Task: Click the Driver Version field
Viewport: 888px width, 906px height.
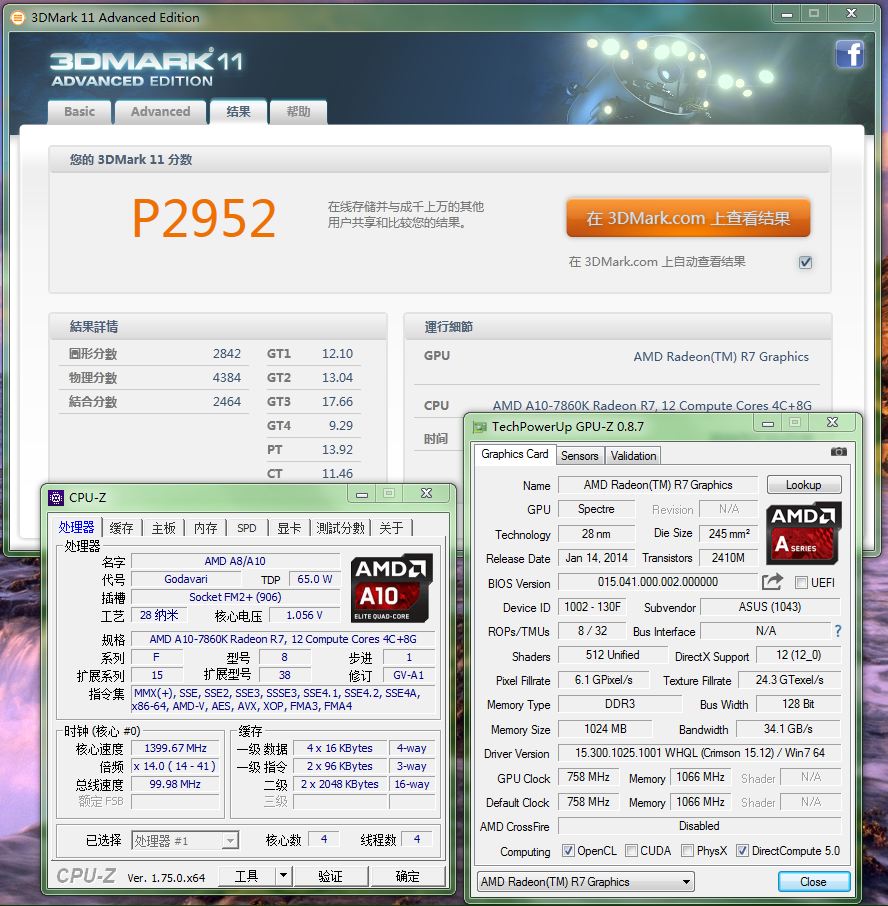Action: pyautogui.click(x=700, y=753)
